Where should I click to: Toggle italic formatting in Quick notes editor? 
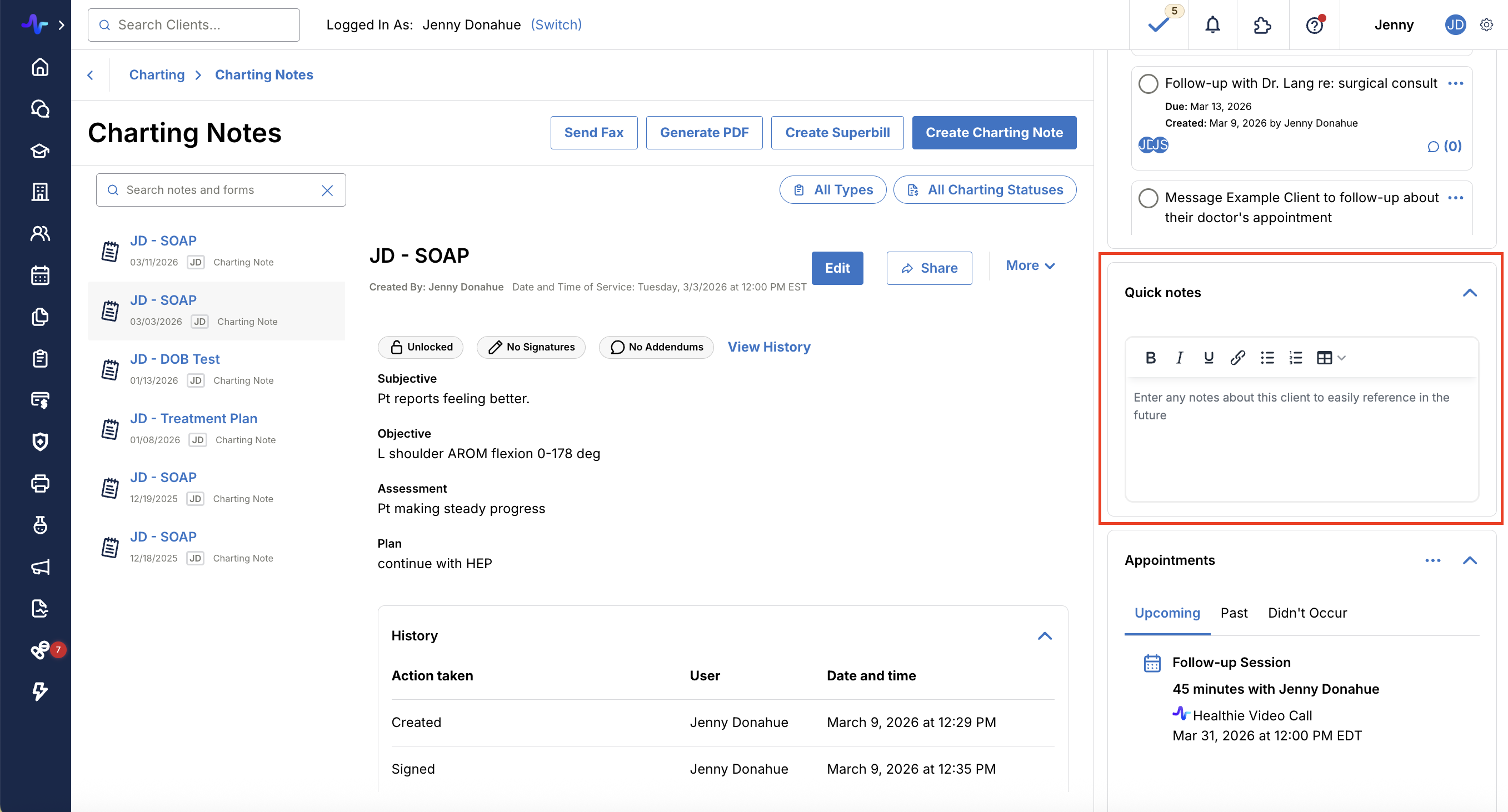(1179, 358)
